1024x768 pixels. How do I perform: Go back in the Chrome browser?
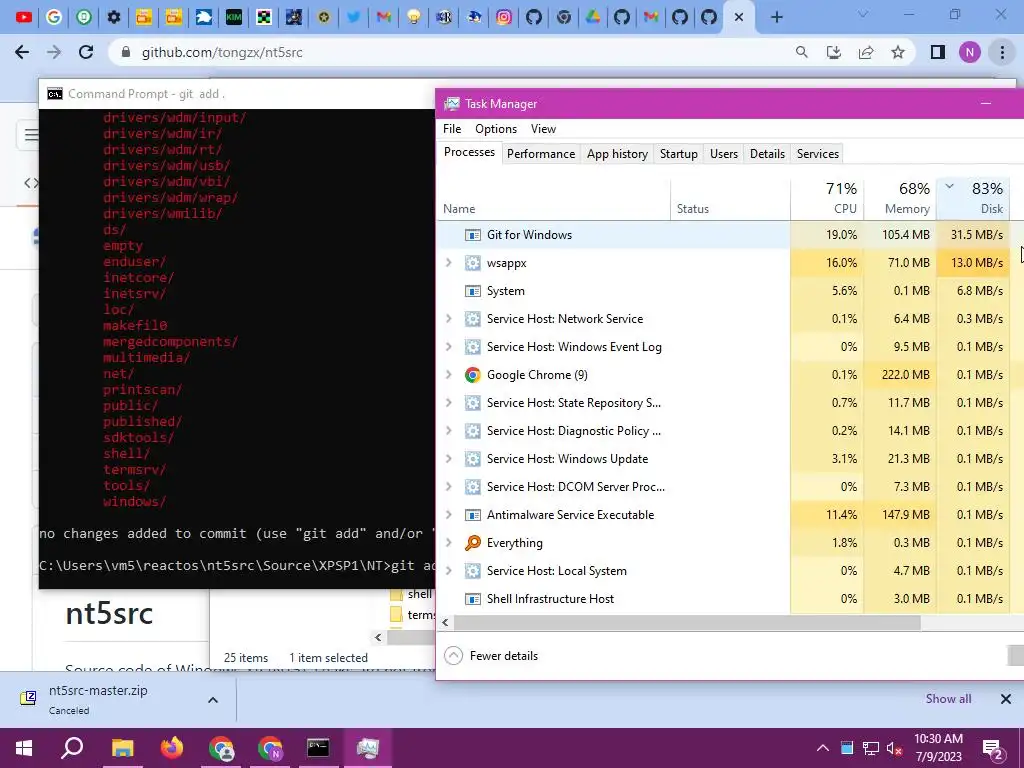(x=22, y=52)
